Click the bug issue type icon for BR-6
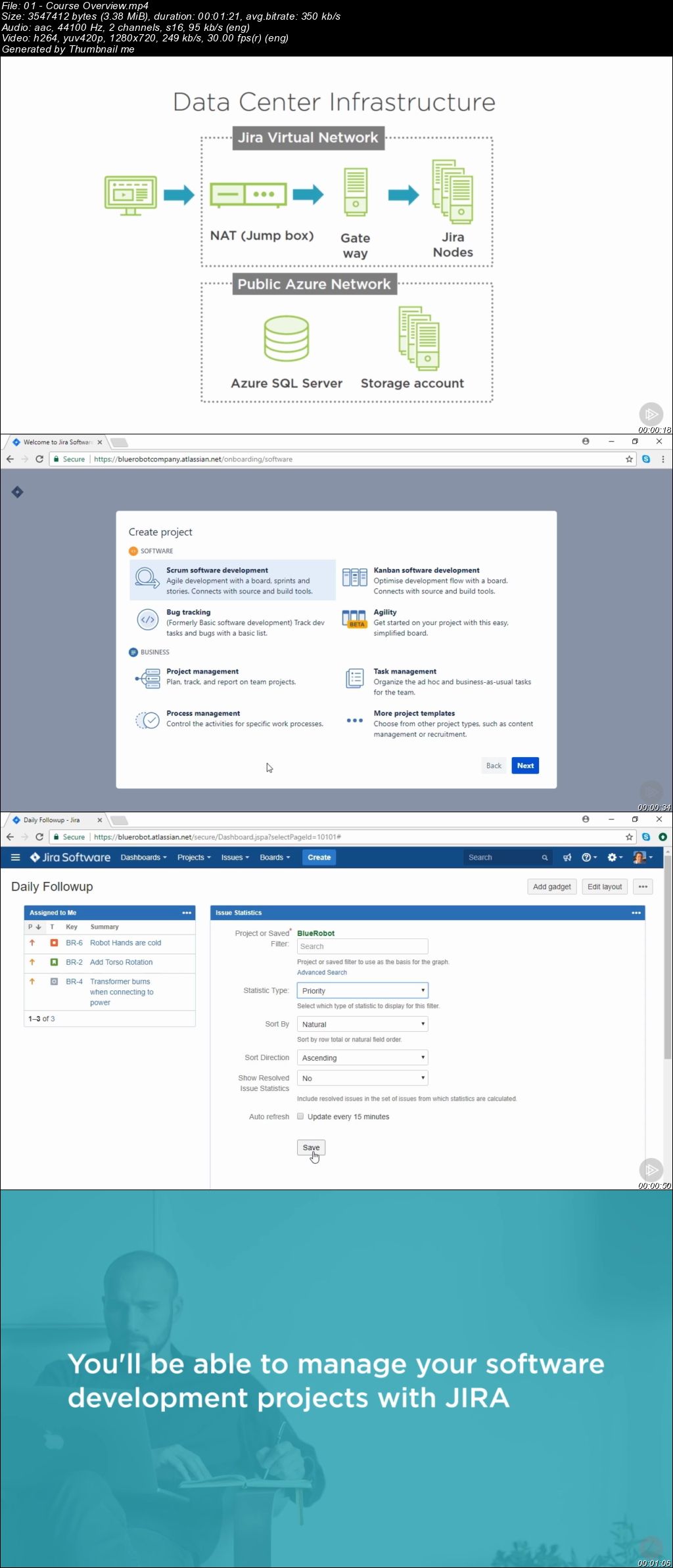This screenshot has width=673, height=1568. [x=54, y=943]
